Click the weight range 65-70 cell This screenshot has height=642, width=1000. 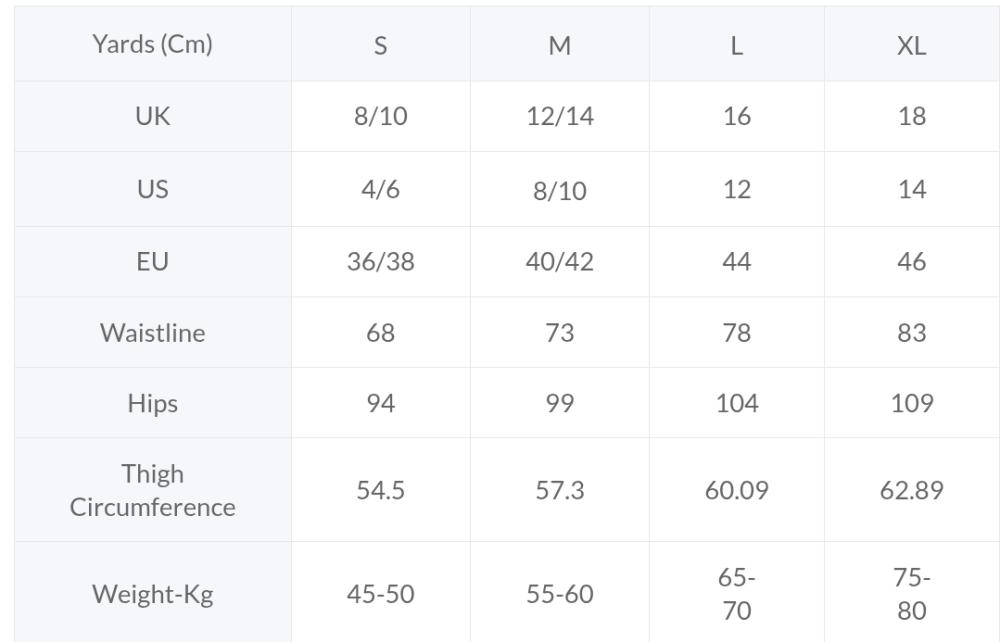click(x=737, y=593)
